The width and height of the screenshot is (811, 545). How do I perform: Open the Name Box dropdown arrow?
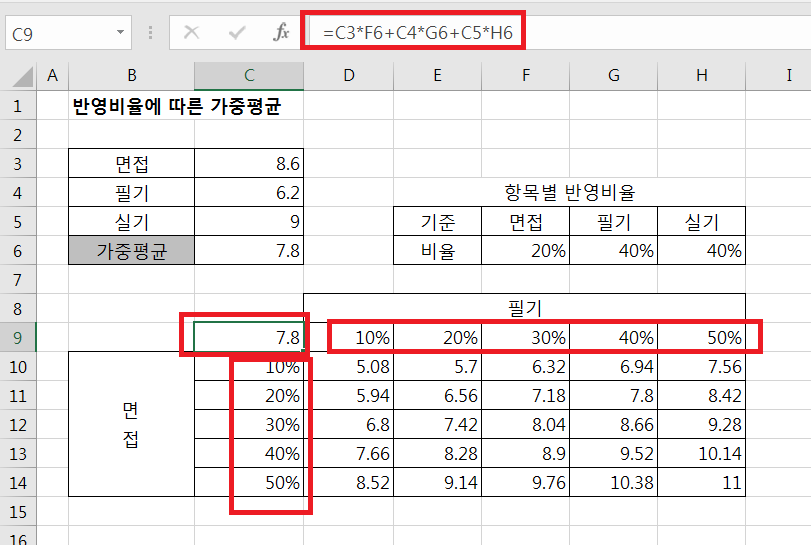(121, 33)
